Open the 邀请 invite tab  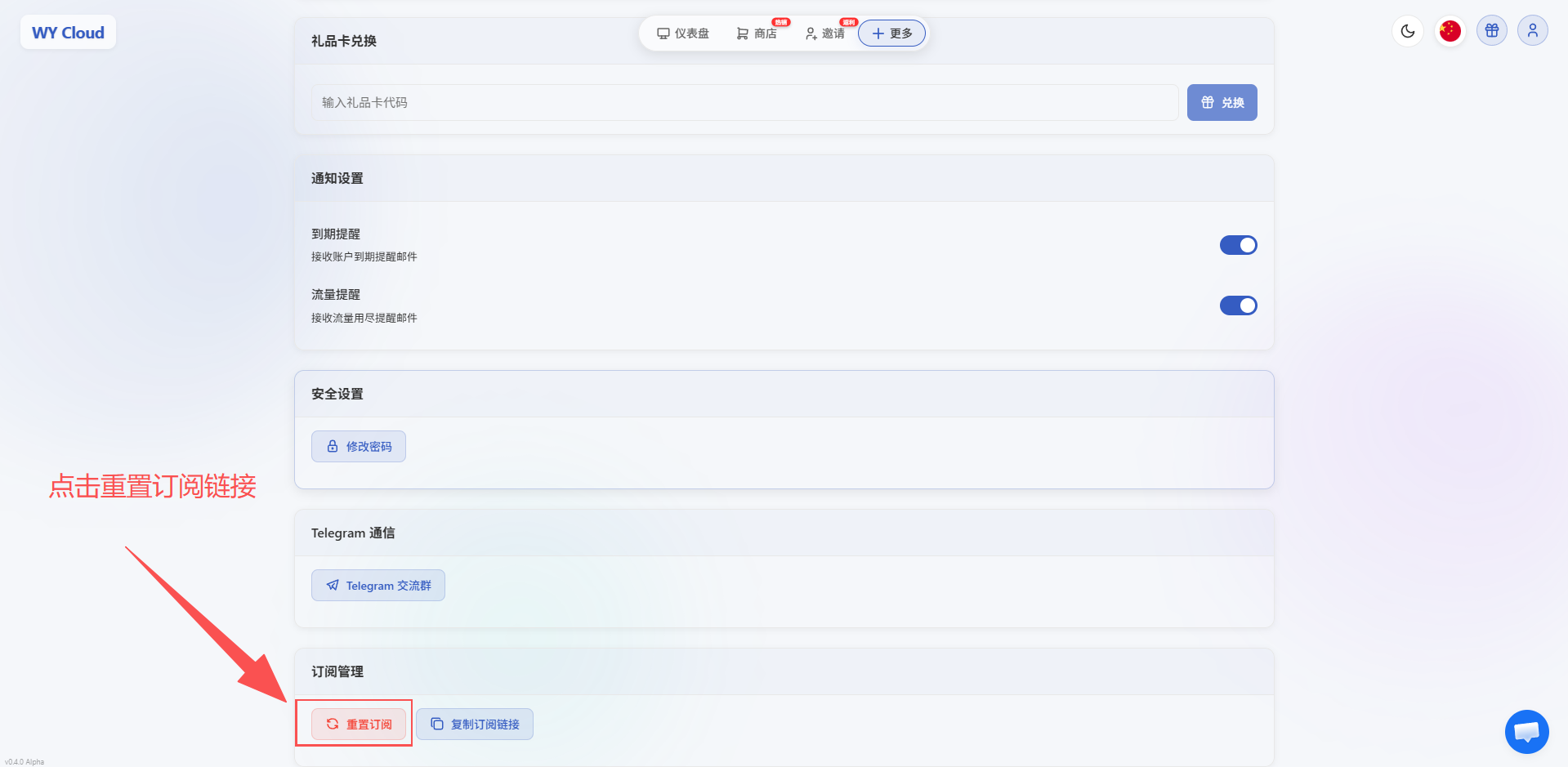pos(825,33)
